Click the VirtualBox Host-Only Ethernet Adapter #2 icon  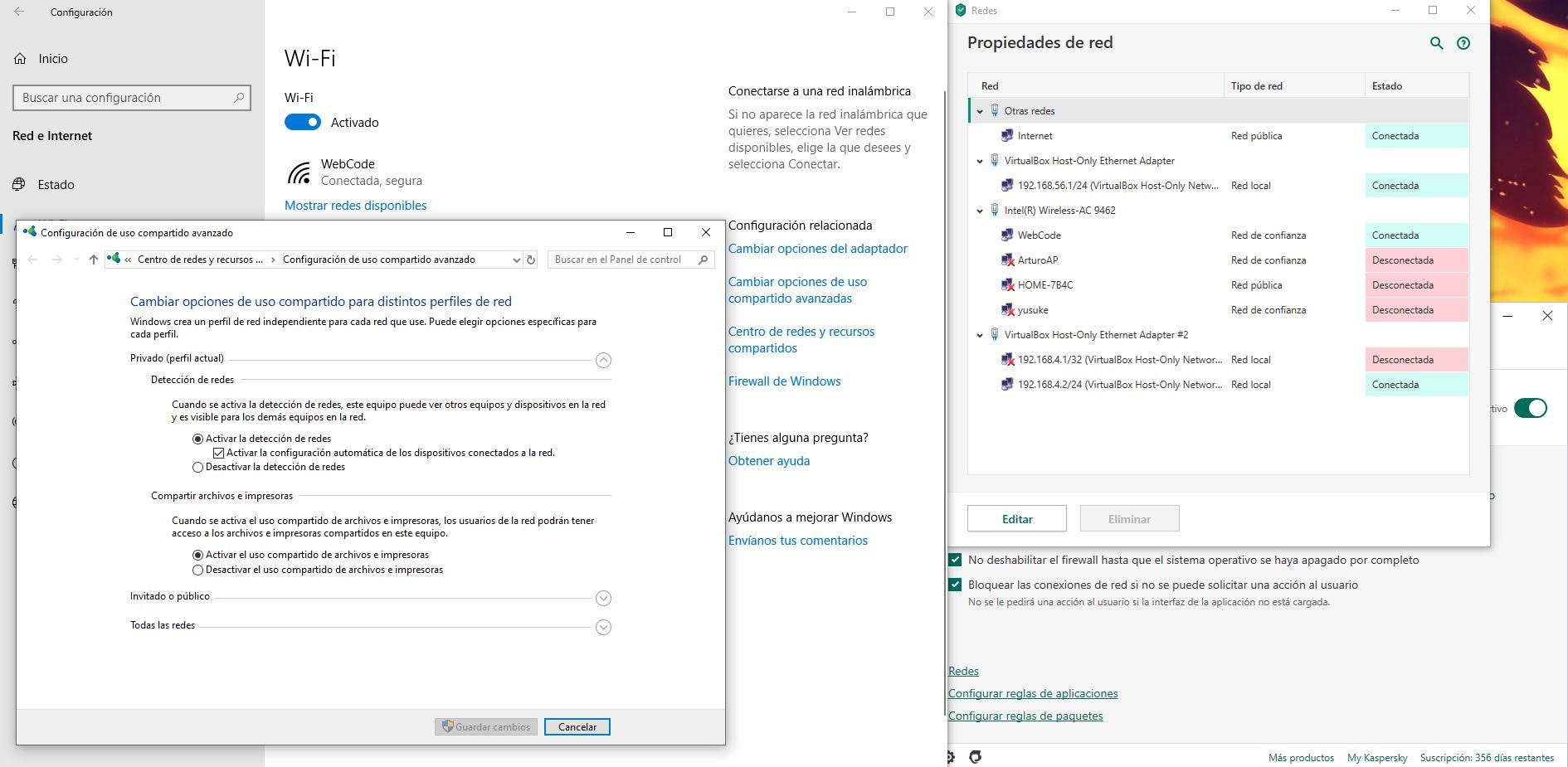click(995, 335)
